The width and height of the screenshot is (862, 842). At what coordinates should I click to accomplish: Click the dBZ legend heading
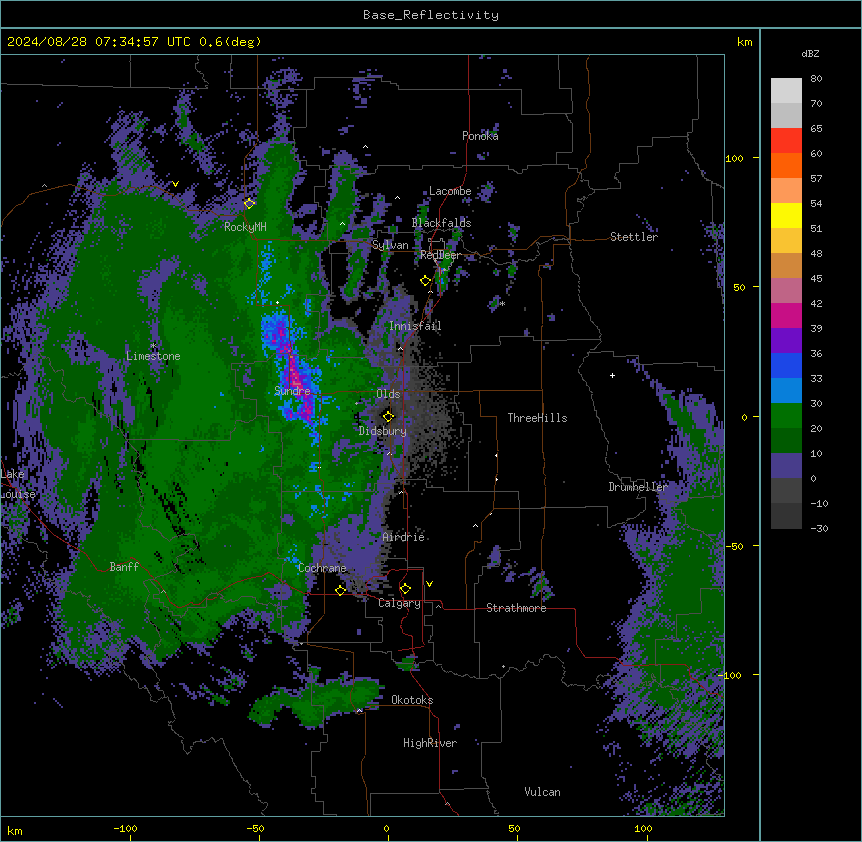point(810,54)
